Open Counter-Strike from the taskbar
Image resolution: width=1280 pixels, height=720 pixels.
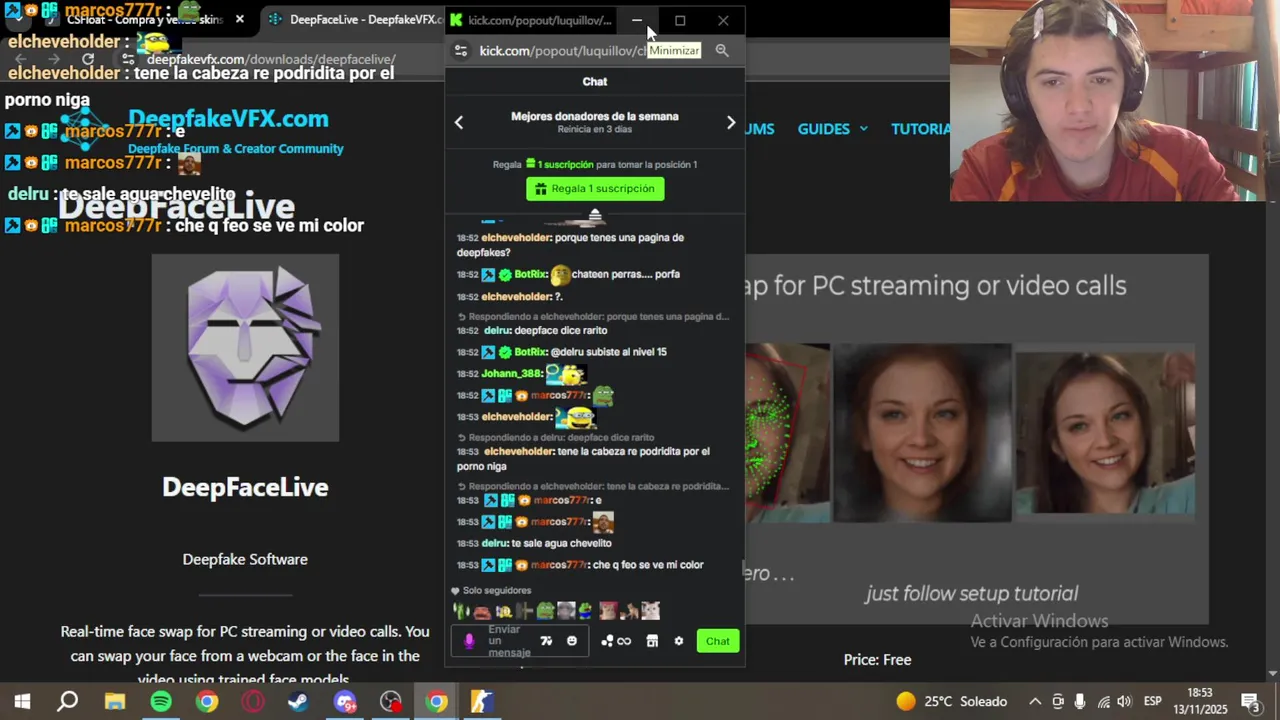point(482,702)
